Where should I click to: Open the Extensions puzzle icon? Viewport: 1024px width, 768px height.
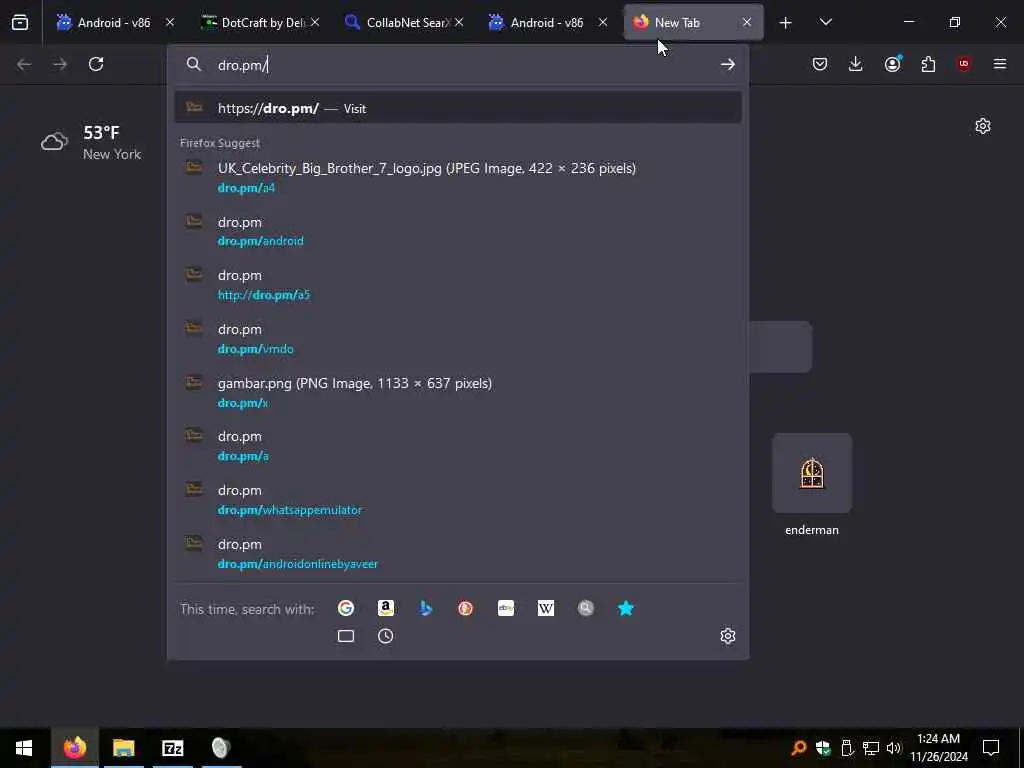pyautogui.click(x=928, y=64)
